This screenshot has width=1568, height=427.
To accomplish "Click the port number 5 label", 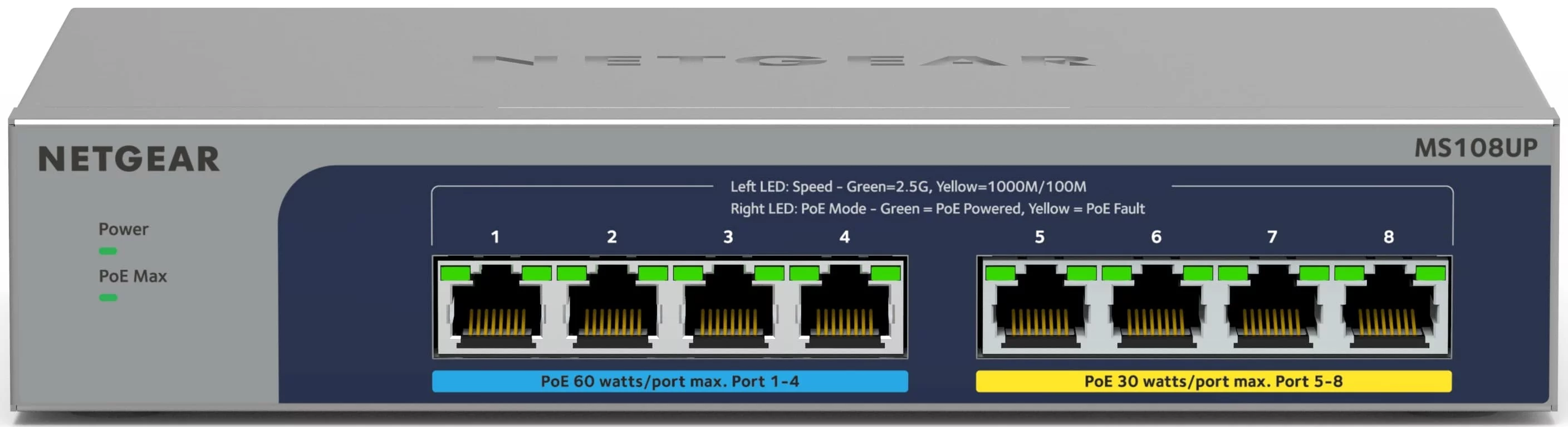I will coord(1040,236).
